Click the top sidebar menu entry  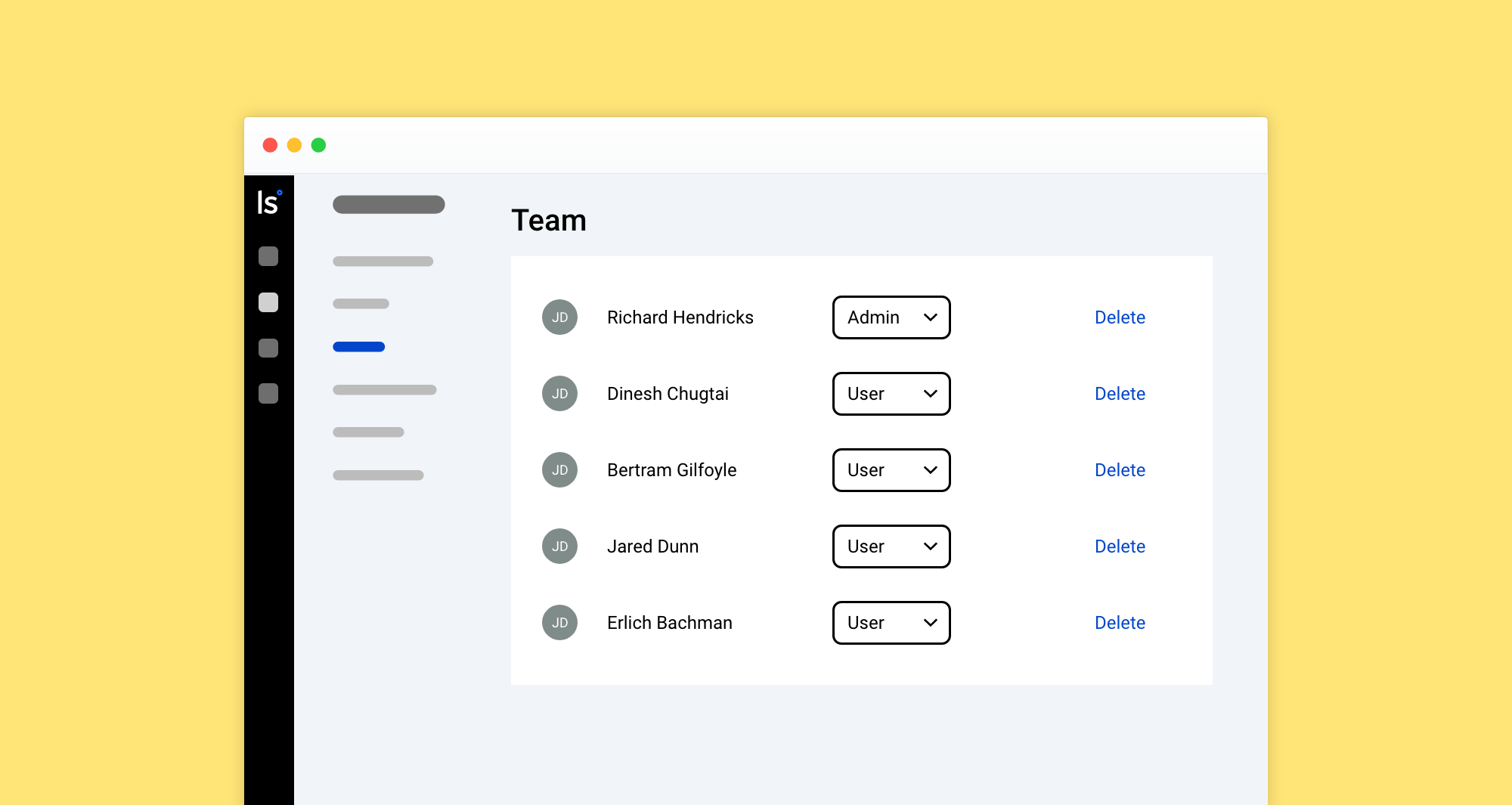tap(388, 204)
